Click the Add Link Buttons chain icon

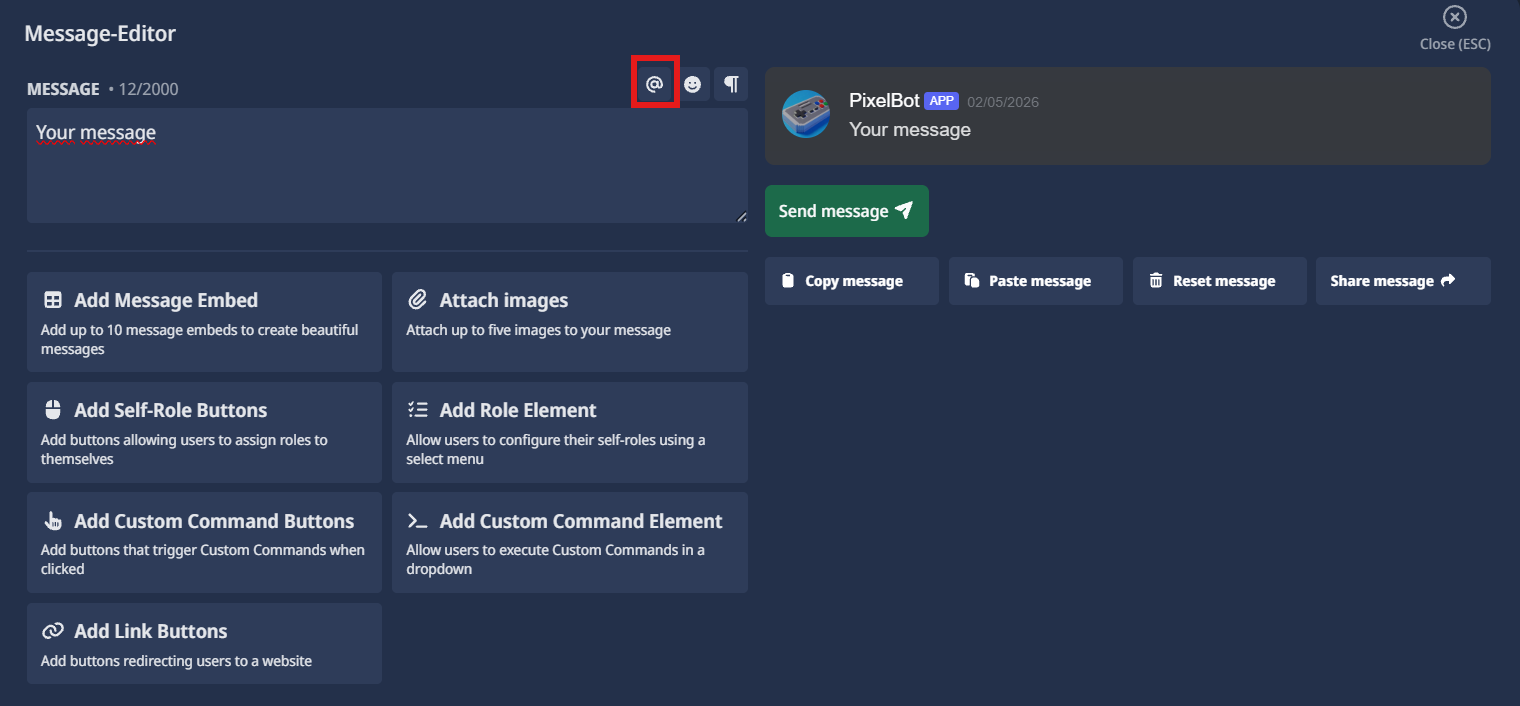point(52,630)
